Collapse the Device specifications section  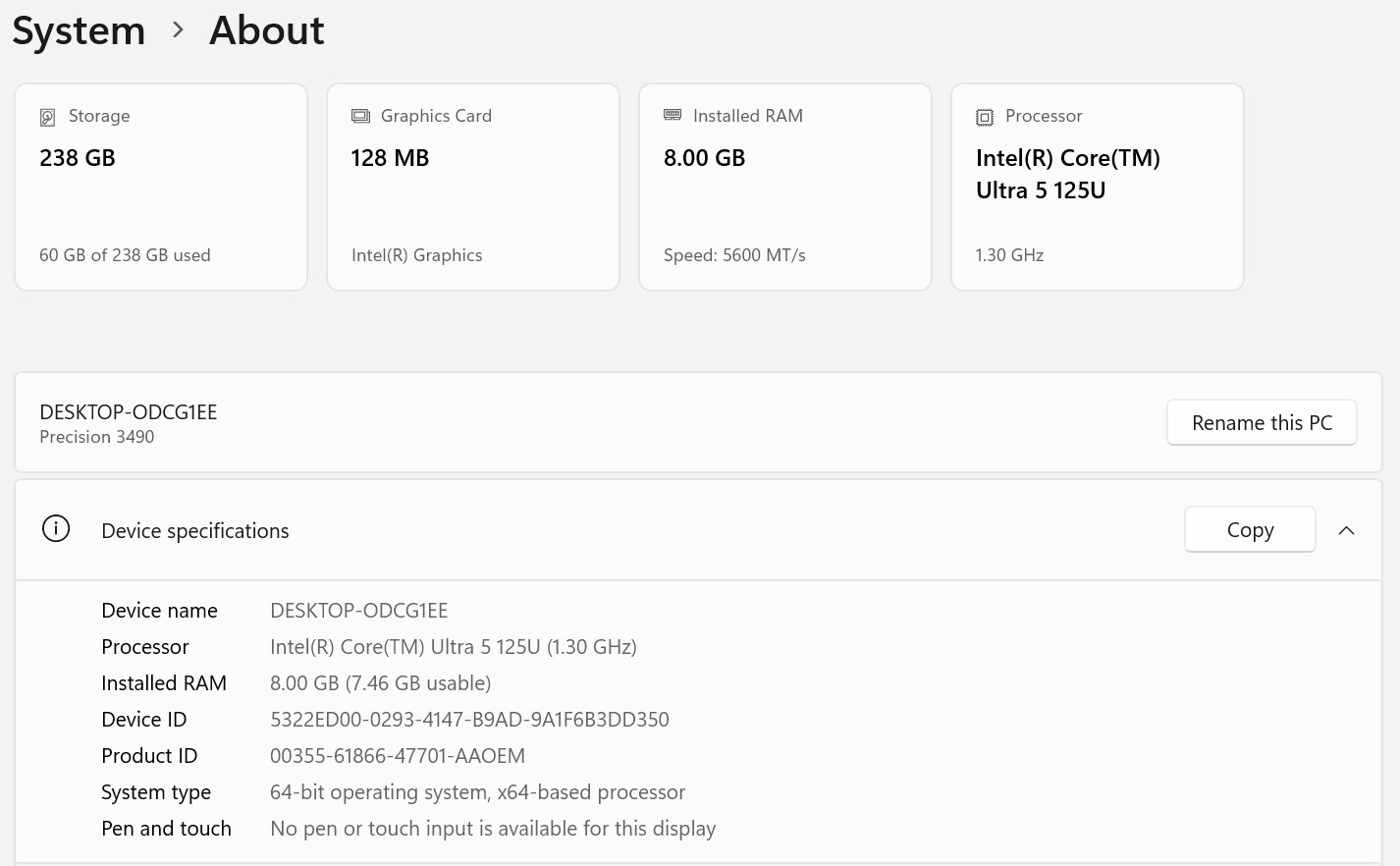pos(1347,530)
